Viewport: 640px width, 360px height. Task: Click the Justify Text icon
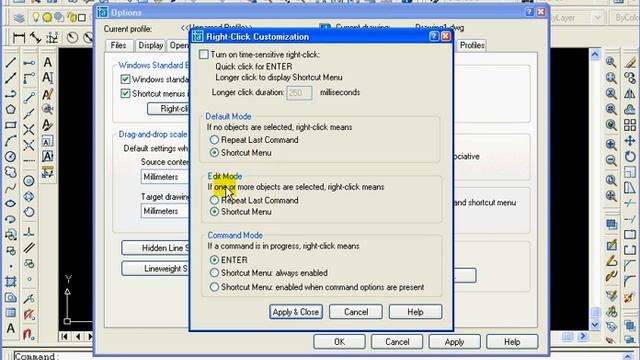click(47, 156)
